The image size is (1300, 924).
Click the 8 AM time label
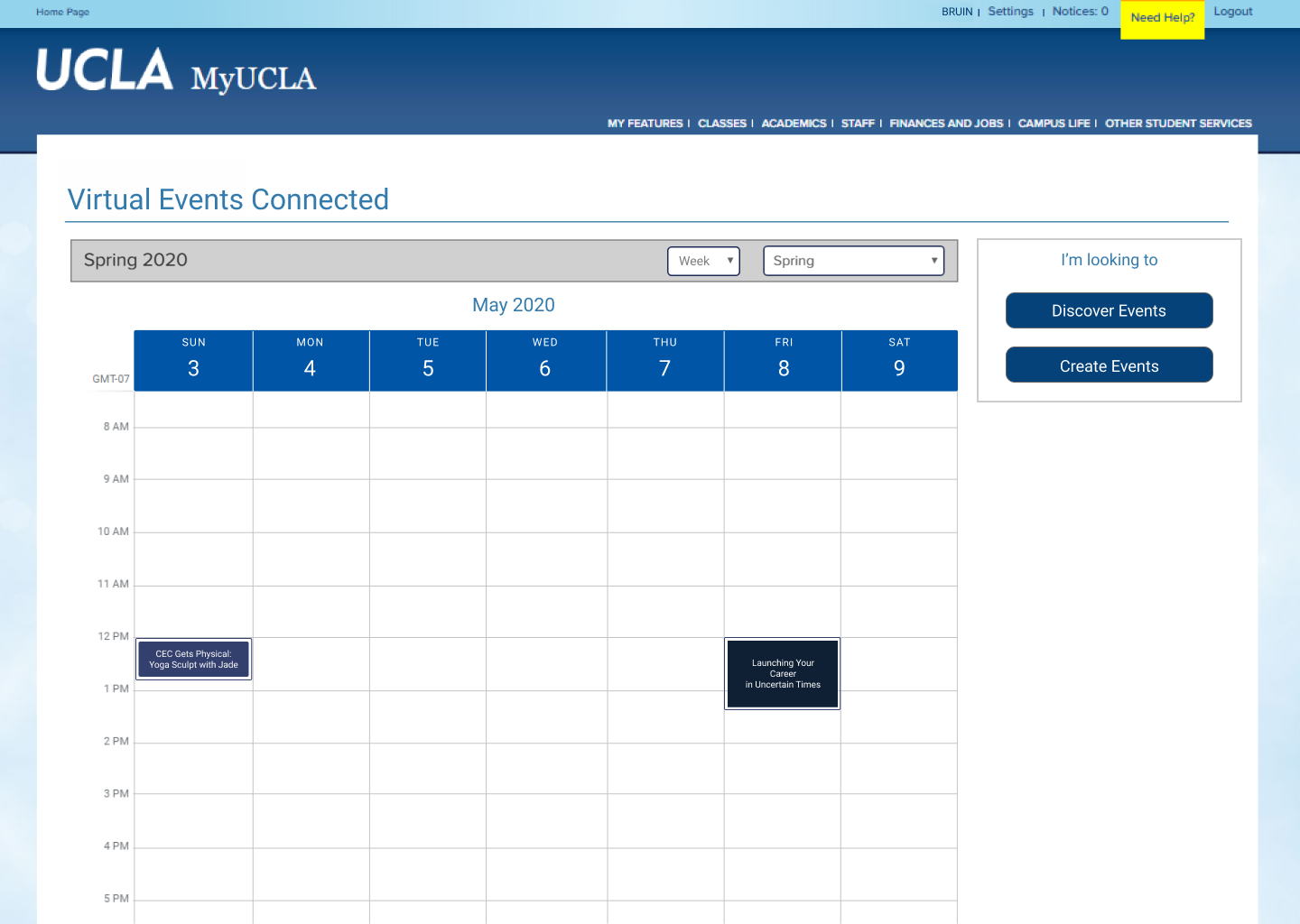[x=116, y=427]
